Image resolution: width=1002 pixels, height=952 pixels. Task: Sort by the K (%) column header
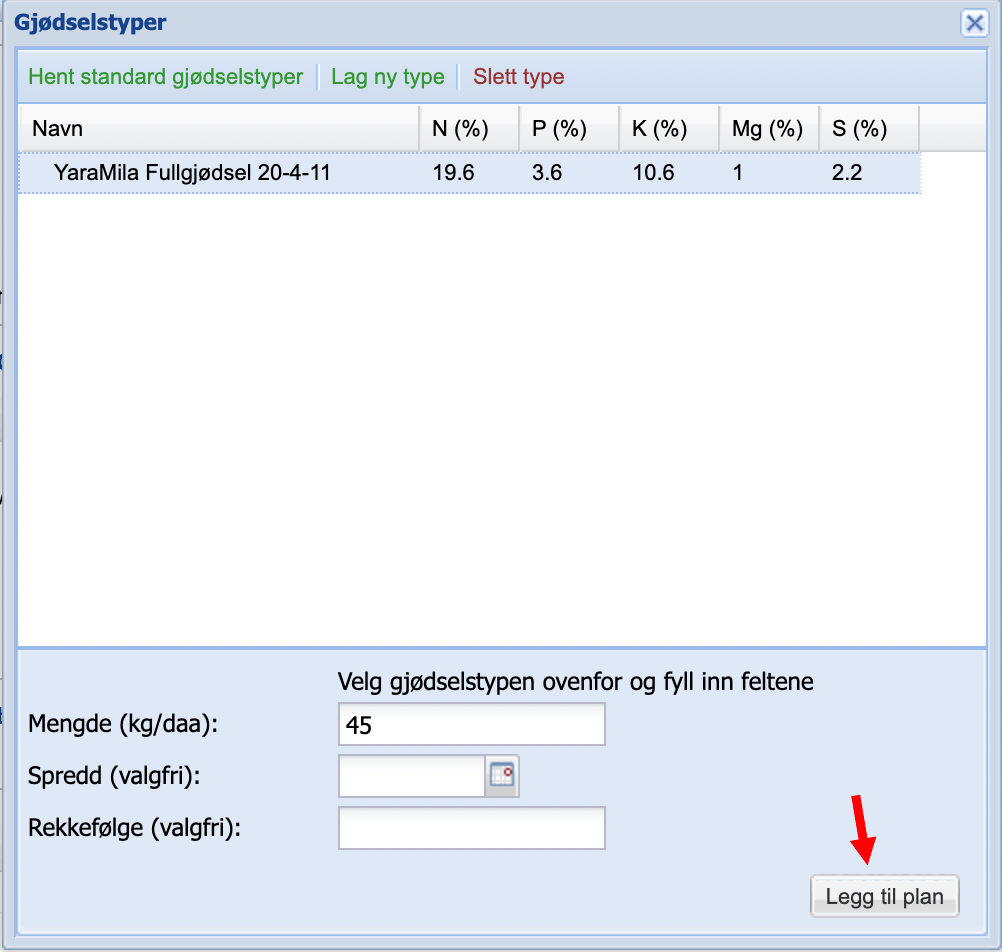pyautogui.click(x=669, y=128)
